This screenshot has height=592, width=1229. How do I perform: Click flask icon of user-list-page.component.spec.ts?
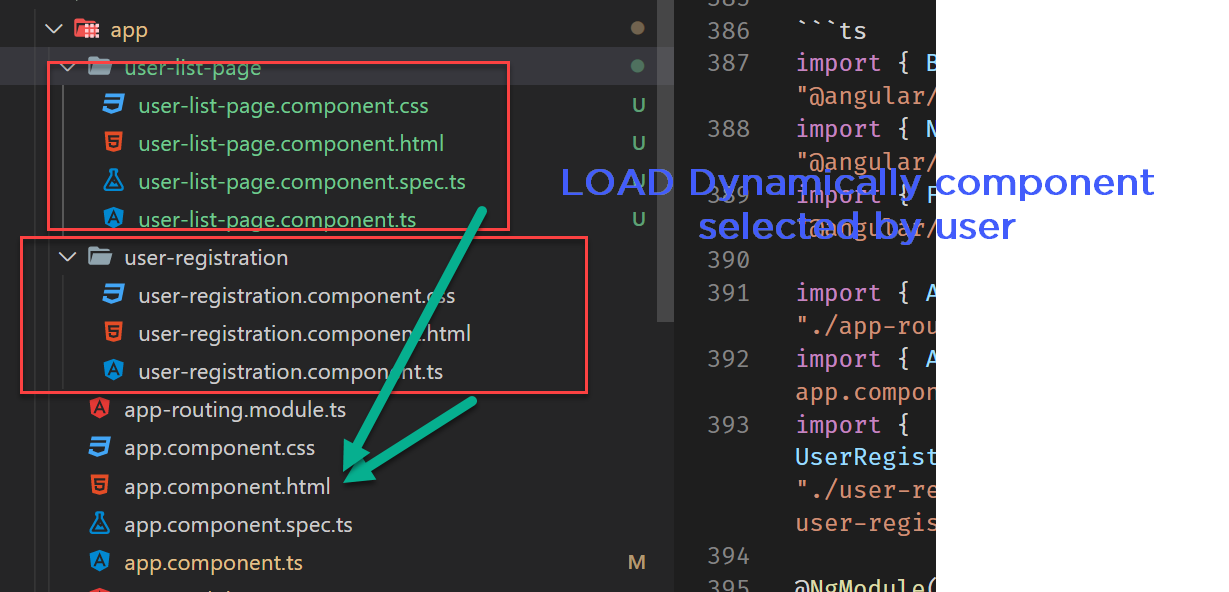113,181
